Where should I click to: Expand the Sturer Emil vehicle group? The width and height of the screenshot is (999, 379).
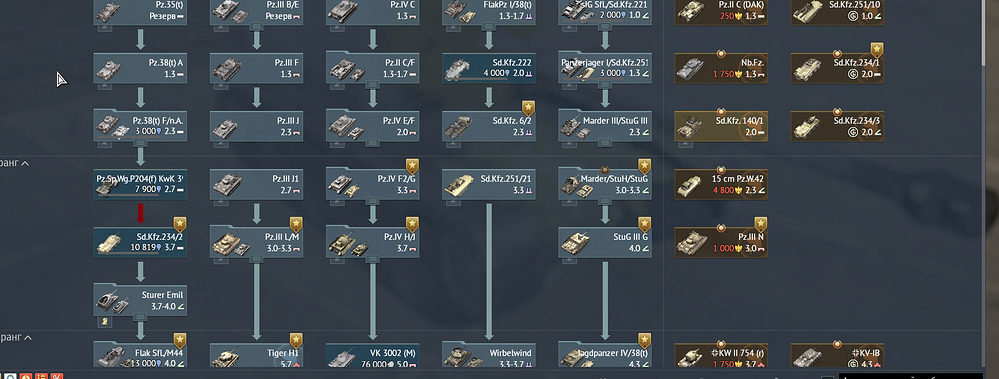coord(140,317)
